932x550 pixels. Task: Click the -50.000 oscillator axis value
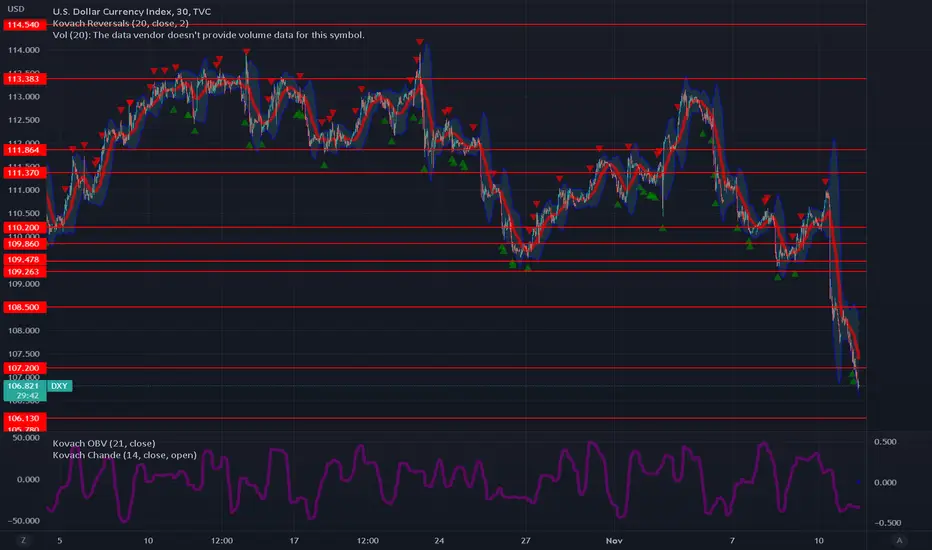(24, 521)
